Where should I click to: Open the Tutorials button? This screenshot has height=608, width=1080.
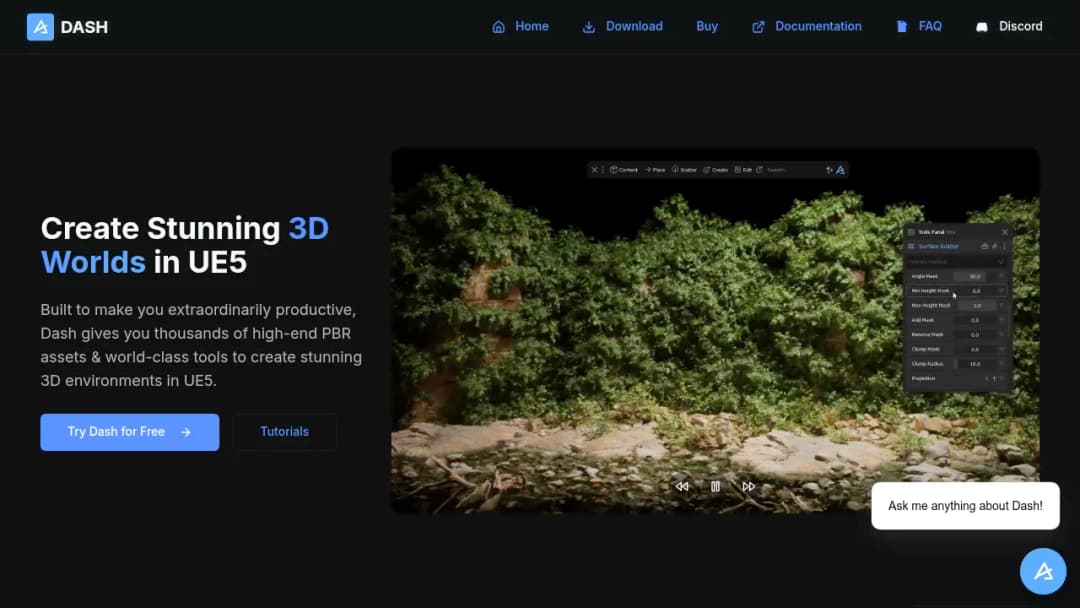pos(284,432)
